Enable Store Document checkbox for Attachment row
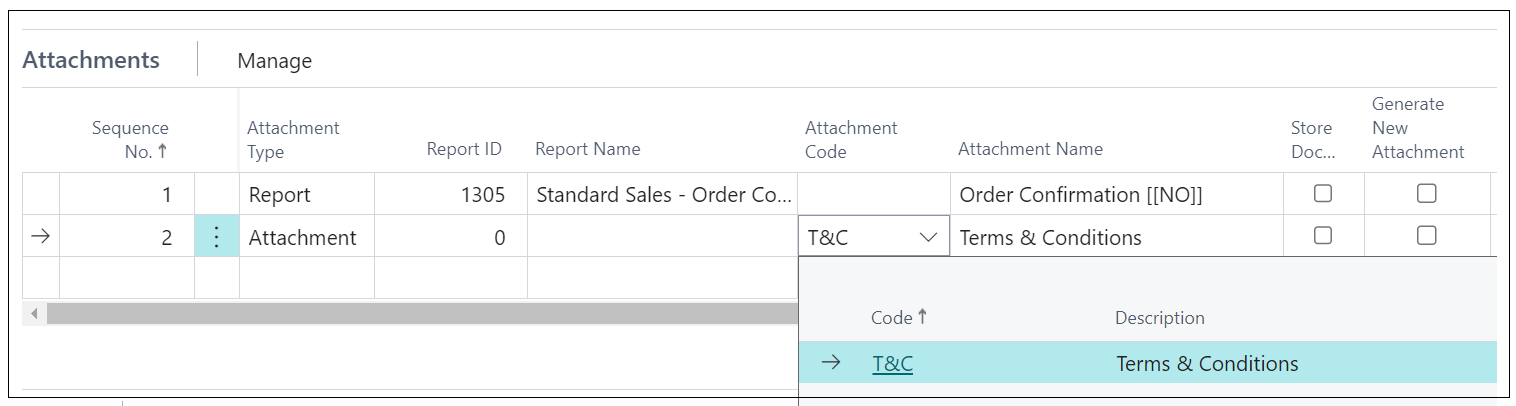This screenshot has height=406, width=1516. (1323, 236)
